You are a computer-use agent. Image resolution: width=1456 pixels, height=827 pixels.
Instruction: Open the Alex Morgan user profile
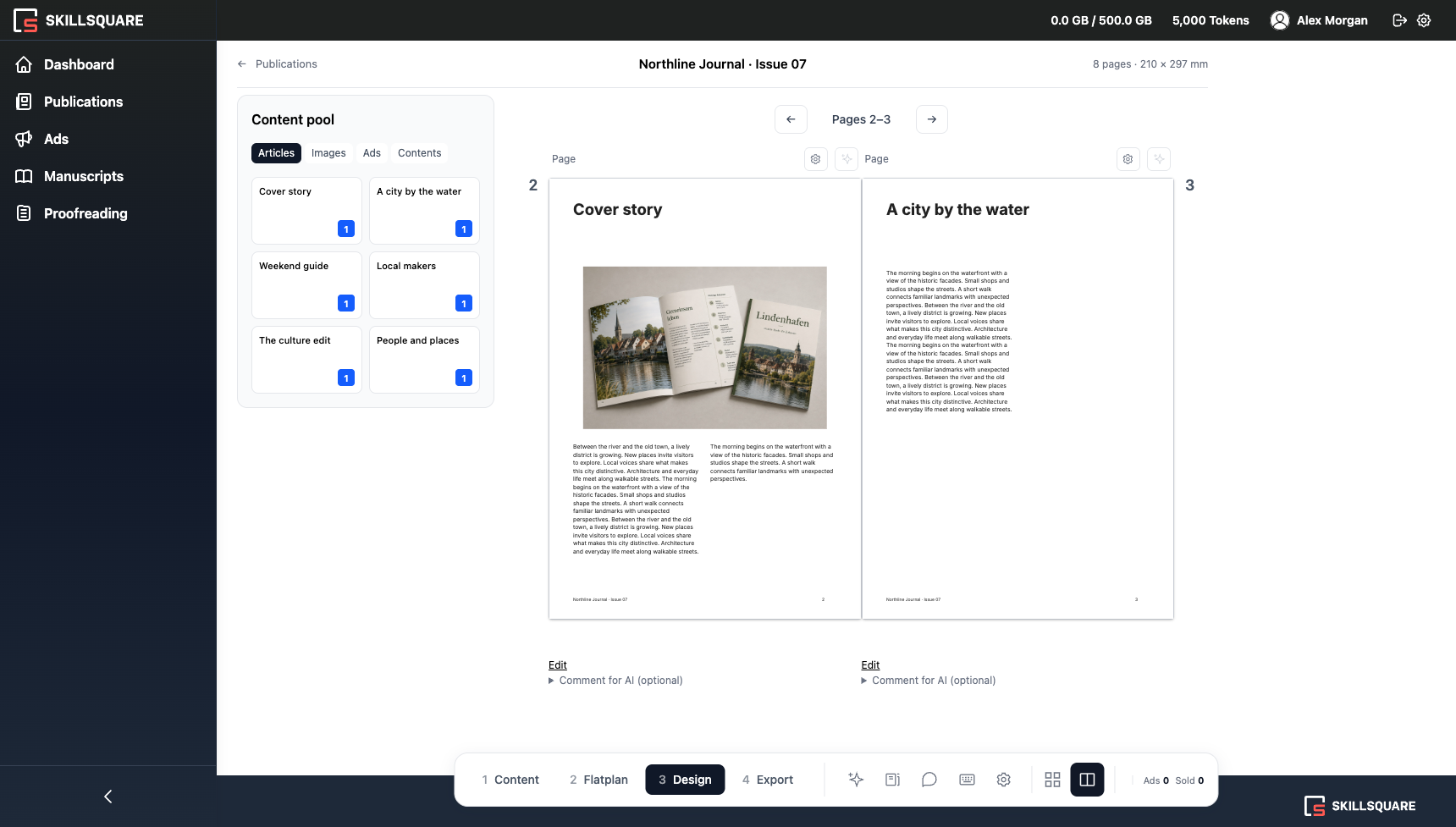pyautogui.click(x=1319, y=20)
